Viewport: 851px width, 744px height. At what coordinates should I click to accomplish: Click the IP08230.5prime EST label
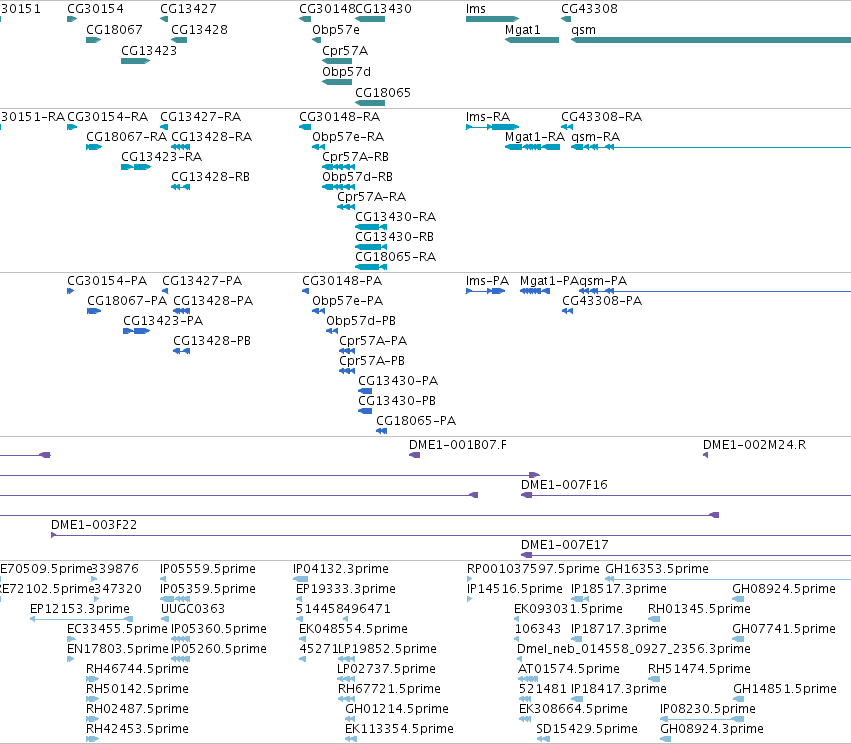(708, 709)
